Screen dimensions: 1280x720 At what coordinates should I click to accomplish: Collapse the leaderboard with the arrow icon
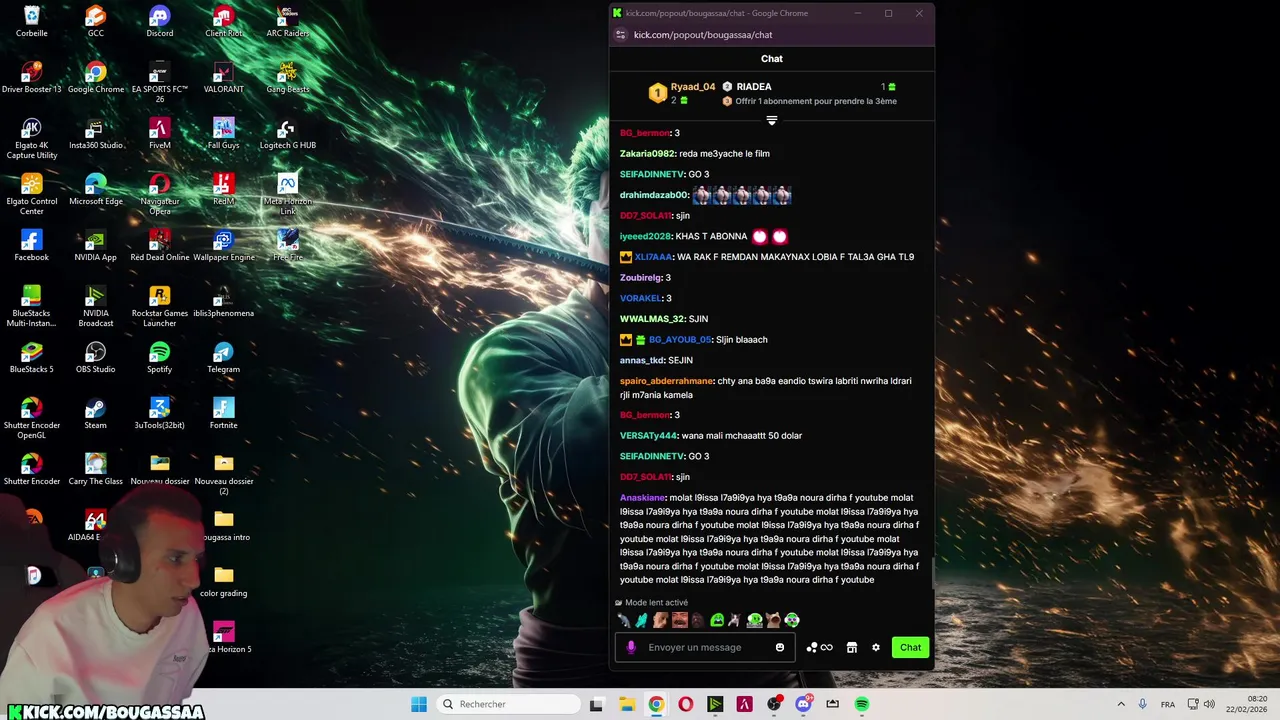pyautogui.click(x=771, y=121)
